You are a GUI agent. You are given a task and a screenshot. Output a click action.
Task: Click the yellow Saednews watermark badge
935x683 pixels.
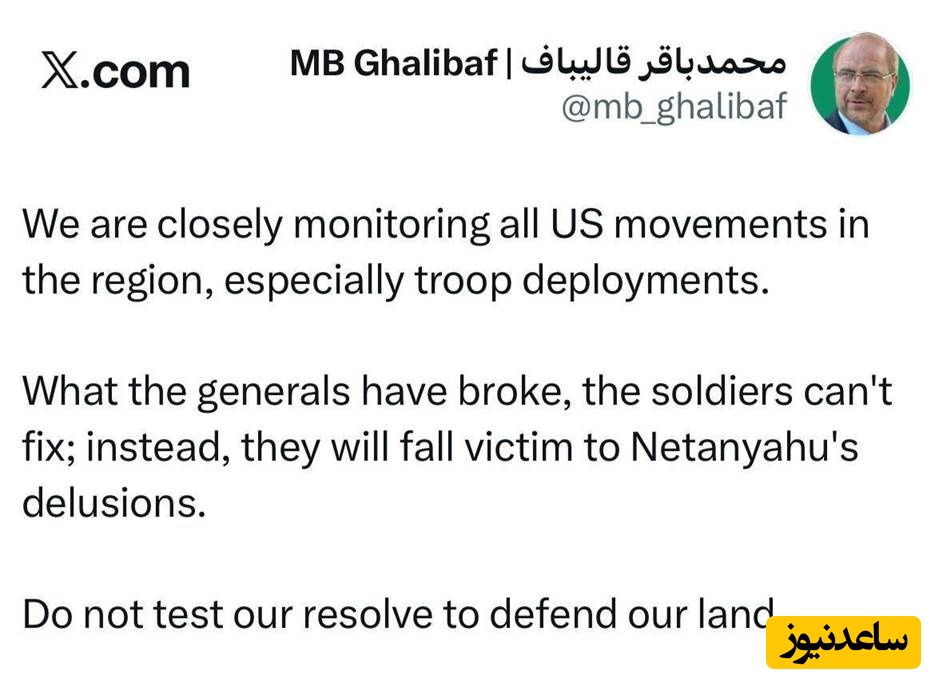[x=843, y=642]
